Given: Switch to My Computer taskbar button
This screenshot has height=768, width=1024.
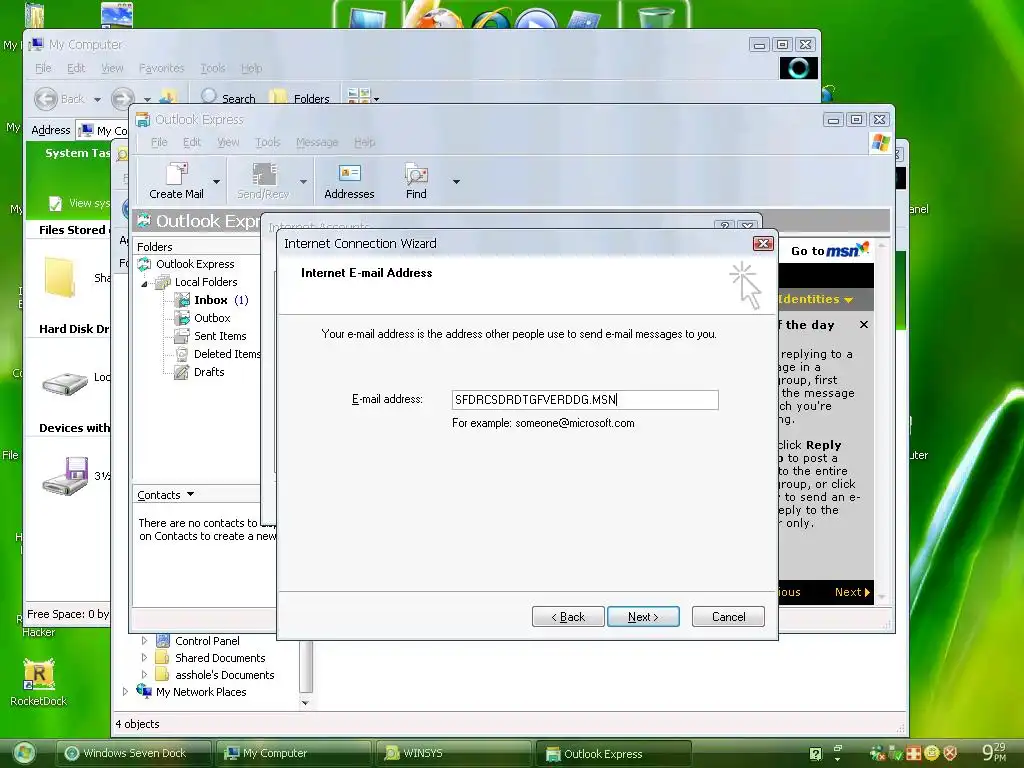Looking at the screenshot, I should [x=293, y=753].
